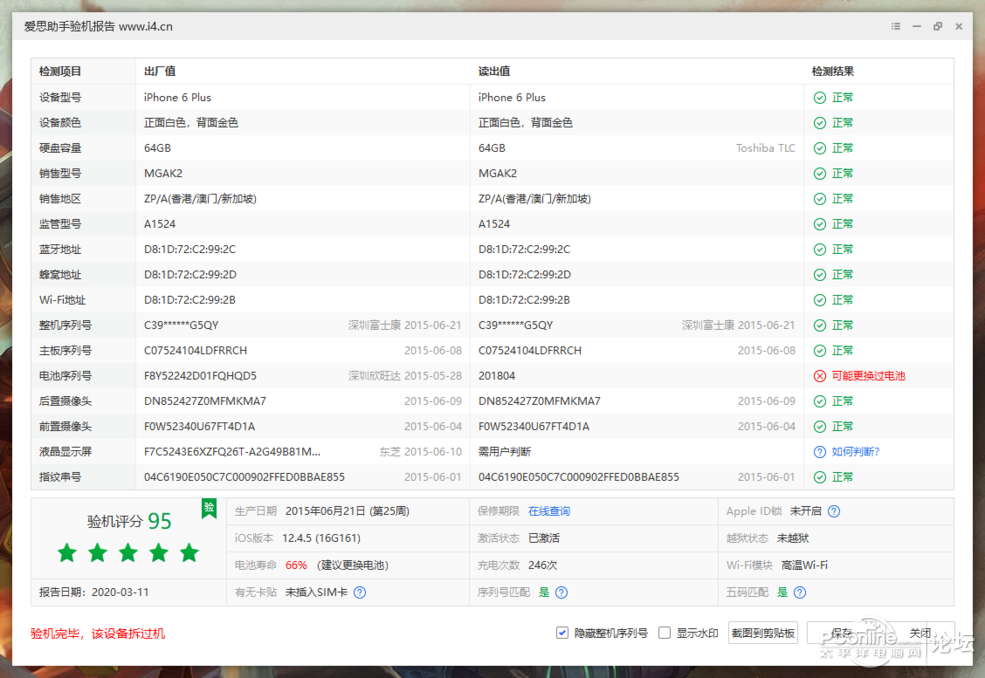Click the green check icon for 设备颜色

(x=820, y=123)
